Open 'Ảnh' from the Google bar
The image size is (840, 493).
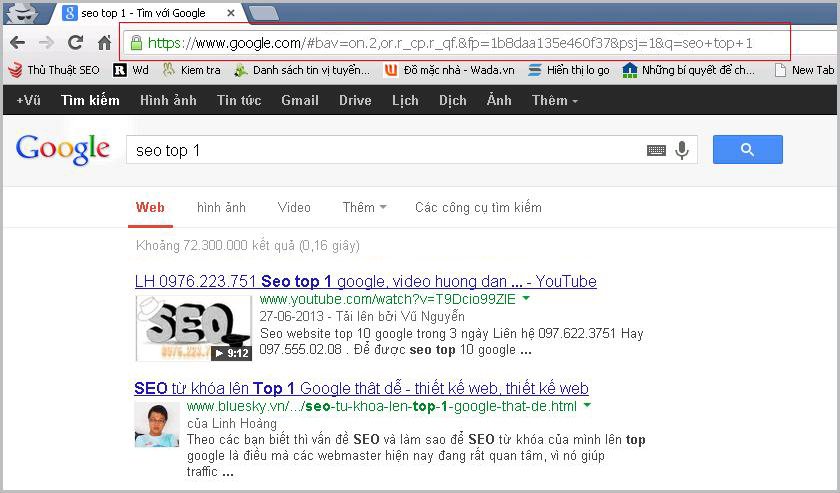499,100
